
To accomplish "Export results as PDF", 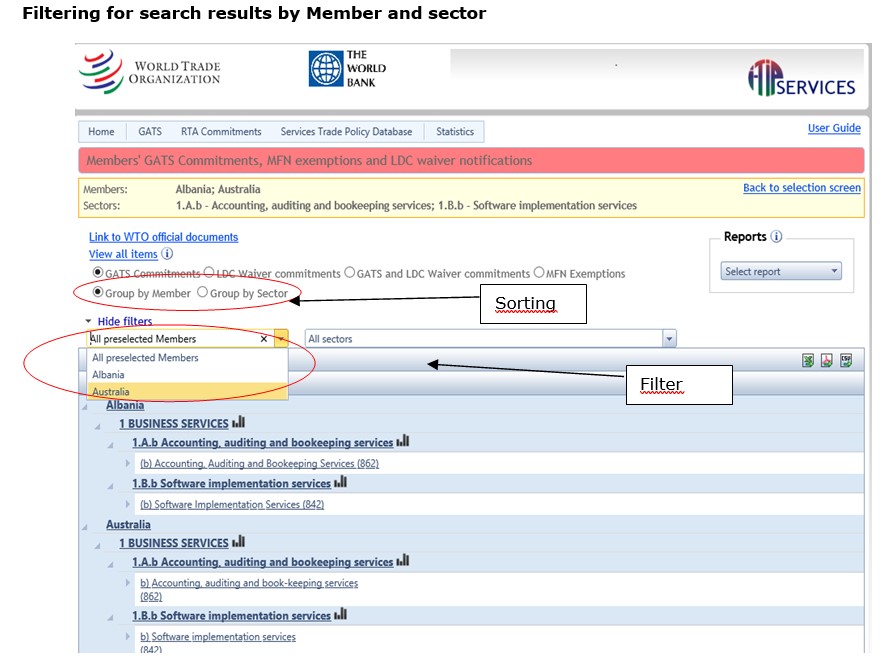I will [827, 360].
